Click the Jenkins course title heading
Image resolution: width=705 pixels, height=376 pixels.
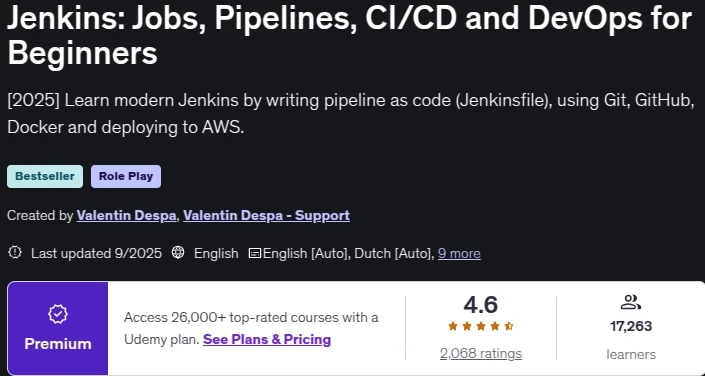coord(349,35)
